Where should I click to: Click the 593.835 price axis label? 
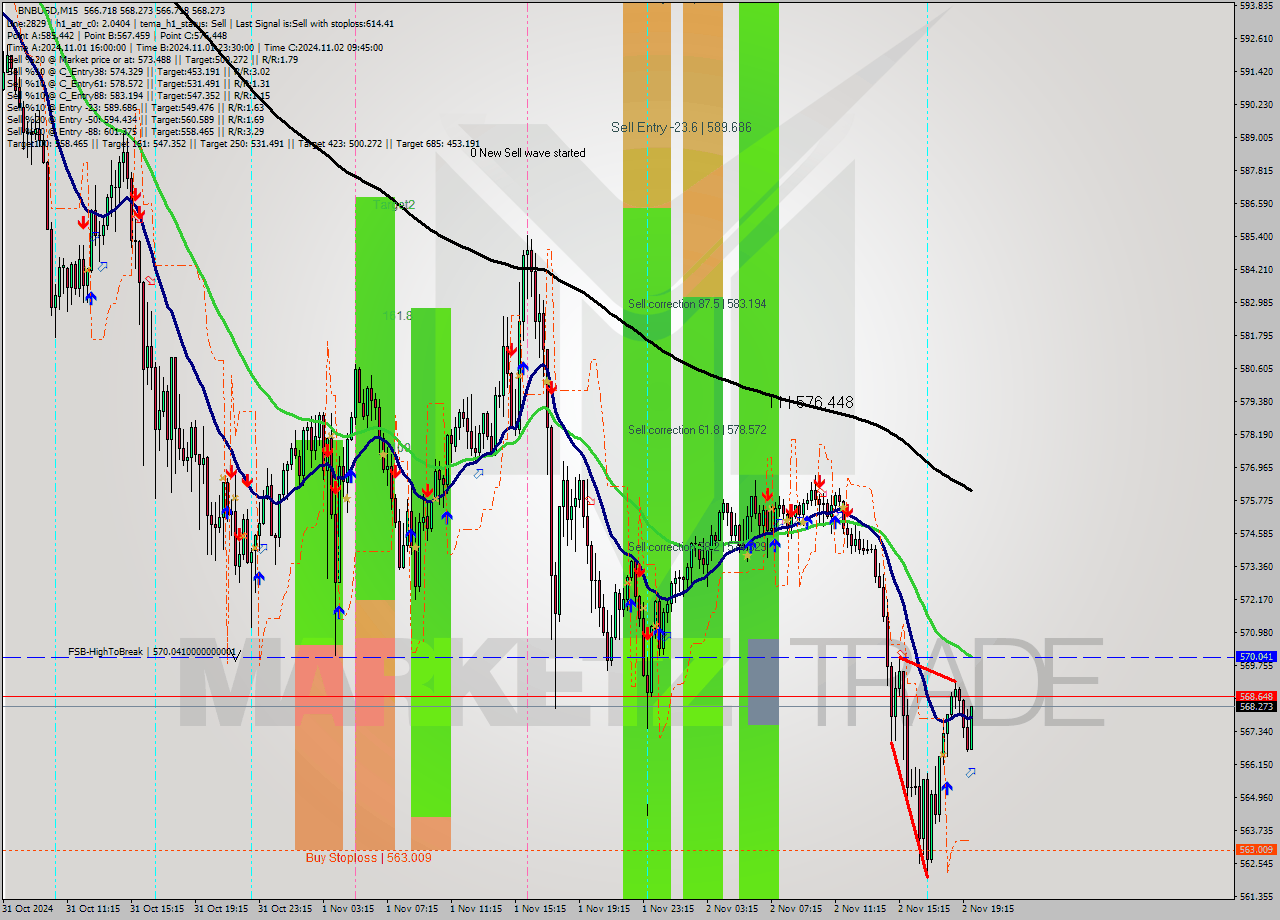(x=1256, y=6)
